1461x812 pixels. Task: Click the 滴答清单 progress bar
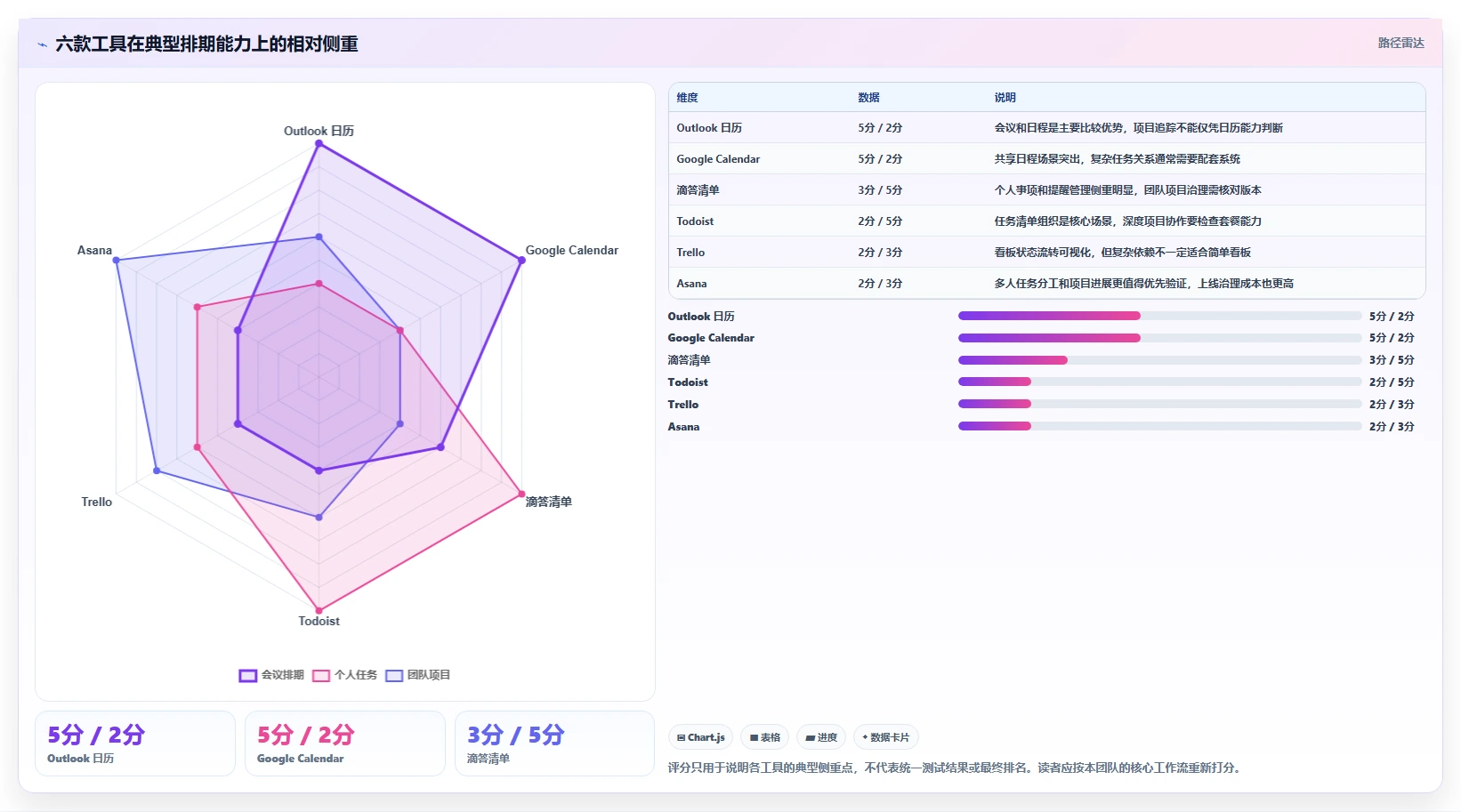pos(1159,360)
